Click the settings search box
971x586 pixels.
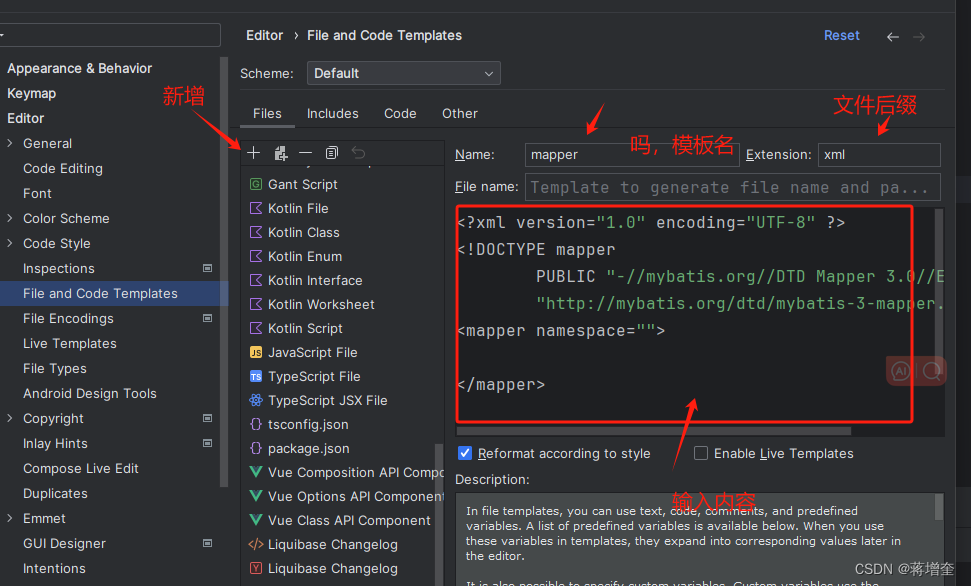point(109,35)
